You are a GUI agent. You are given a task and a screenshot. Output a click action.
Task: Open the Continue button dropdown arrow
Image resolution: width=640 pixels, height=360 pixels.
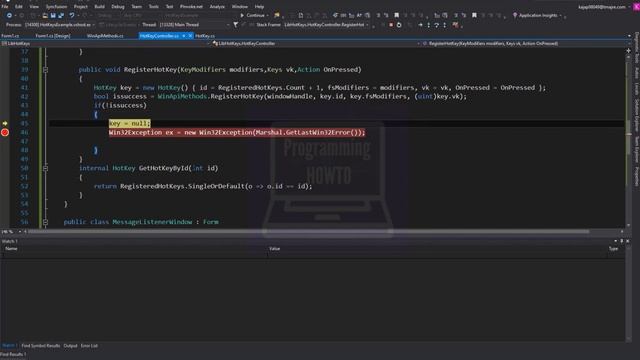point(267,16)
